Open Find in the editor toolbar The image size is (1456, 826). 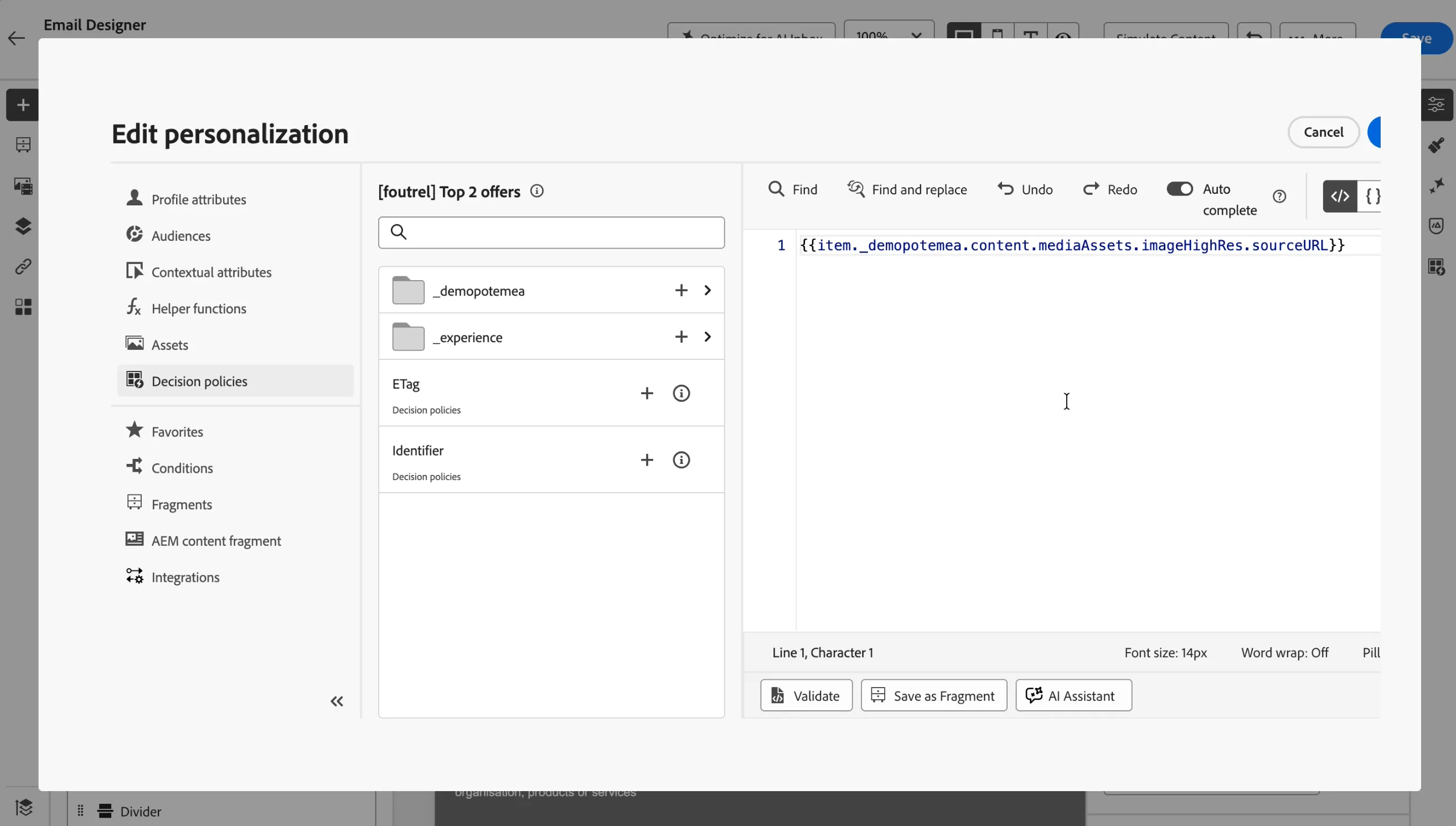pyautogui.click(x=792, y=189)
